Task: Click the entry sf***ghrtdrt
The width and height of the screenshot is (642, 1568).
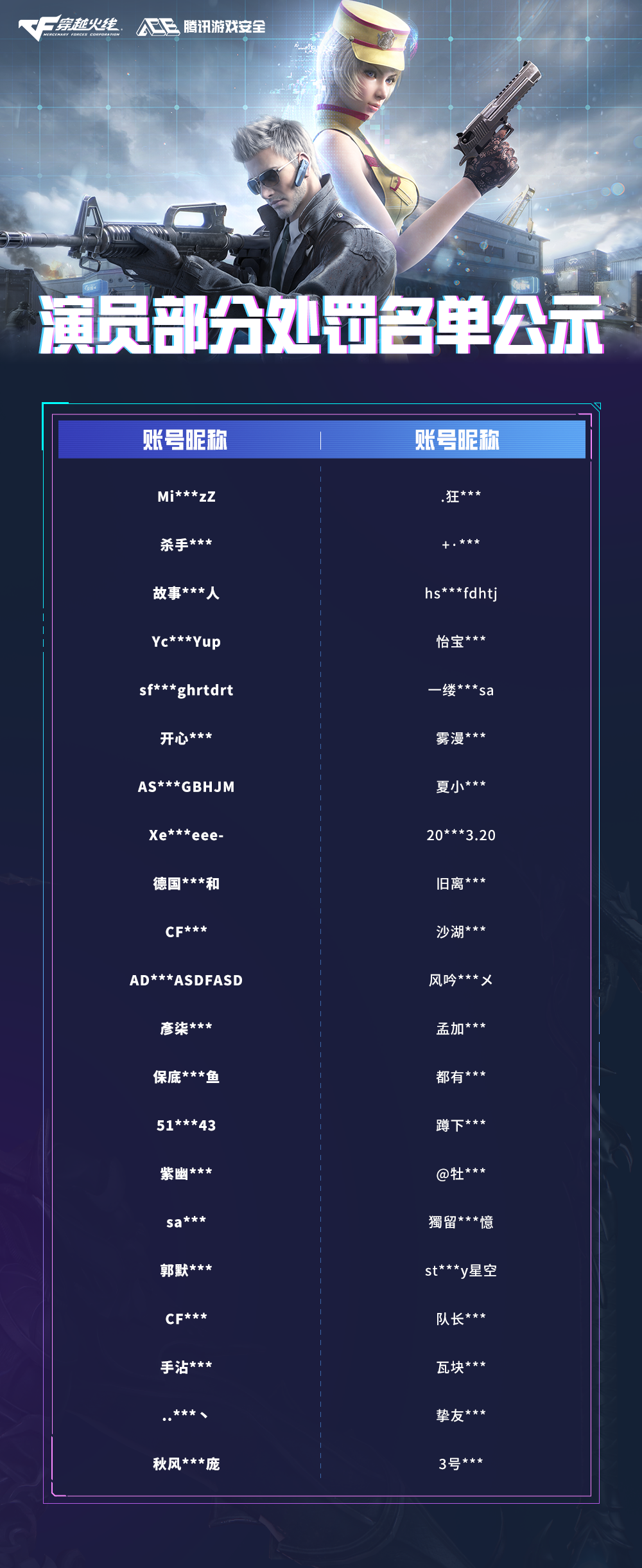Action: click(186, 690)
